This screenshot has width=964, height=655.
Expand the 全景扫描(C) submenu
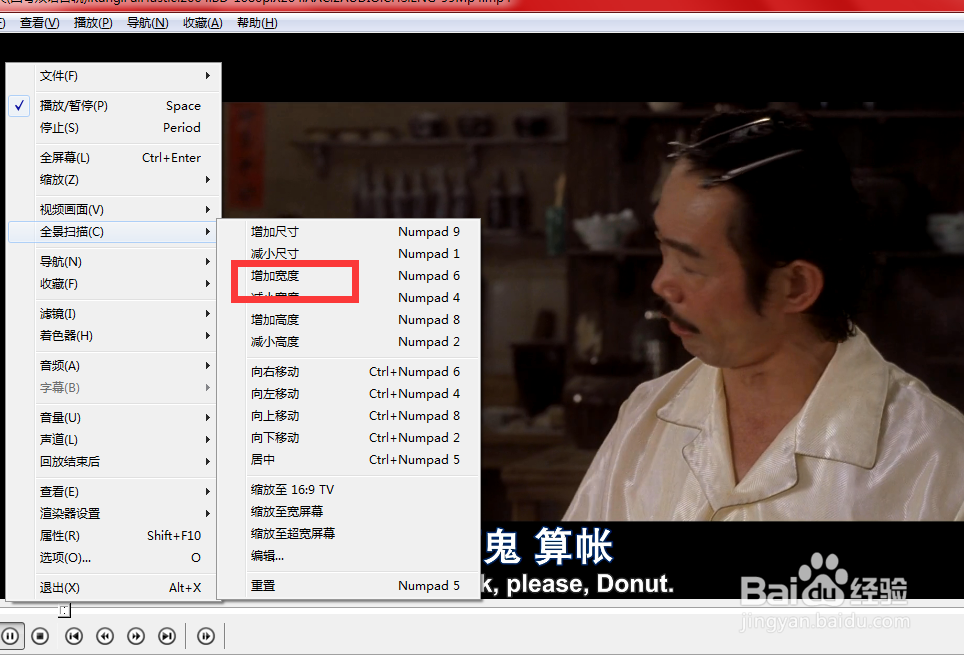[114, 232]
